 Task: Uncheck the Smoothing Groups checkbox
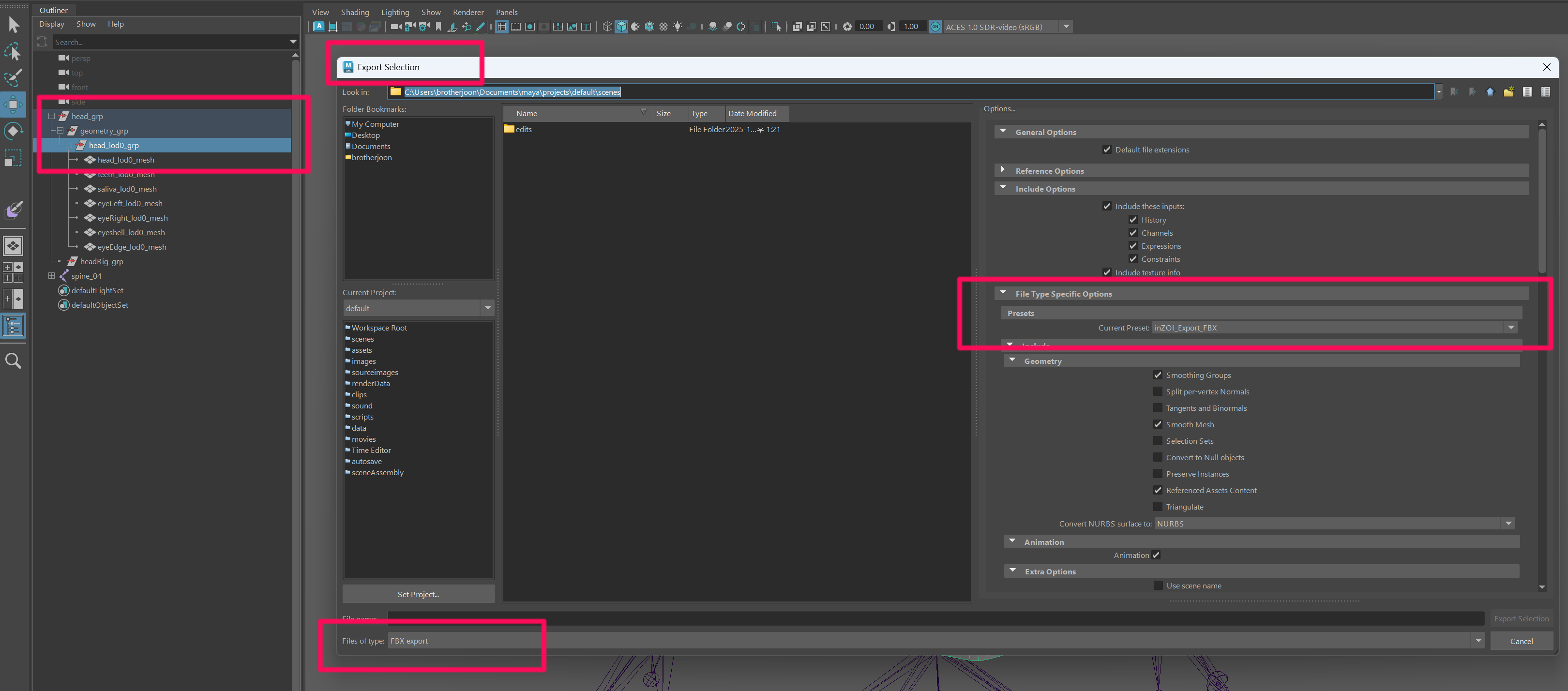pyautogui.click(x=1158, y=375)
